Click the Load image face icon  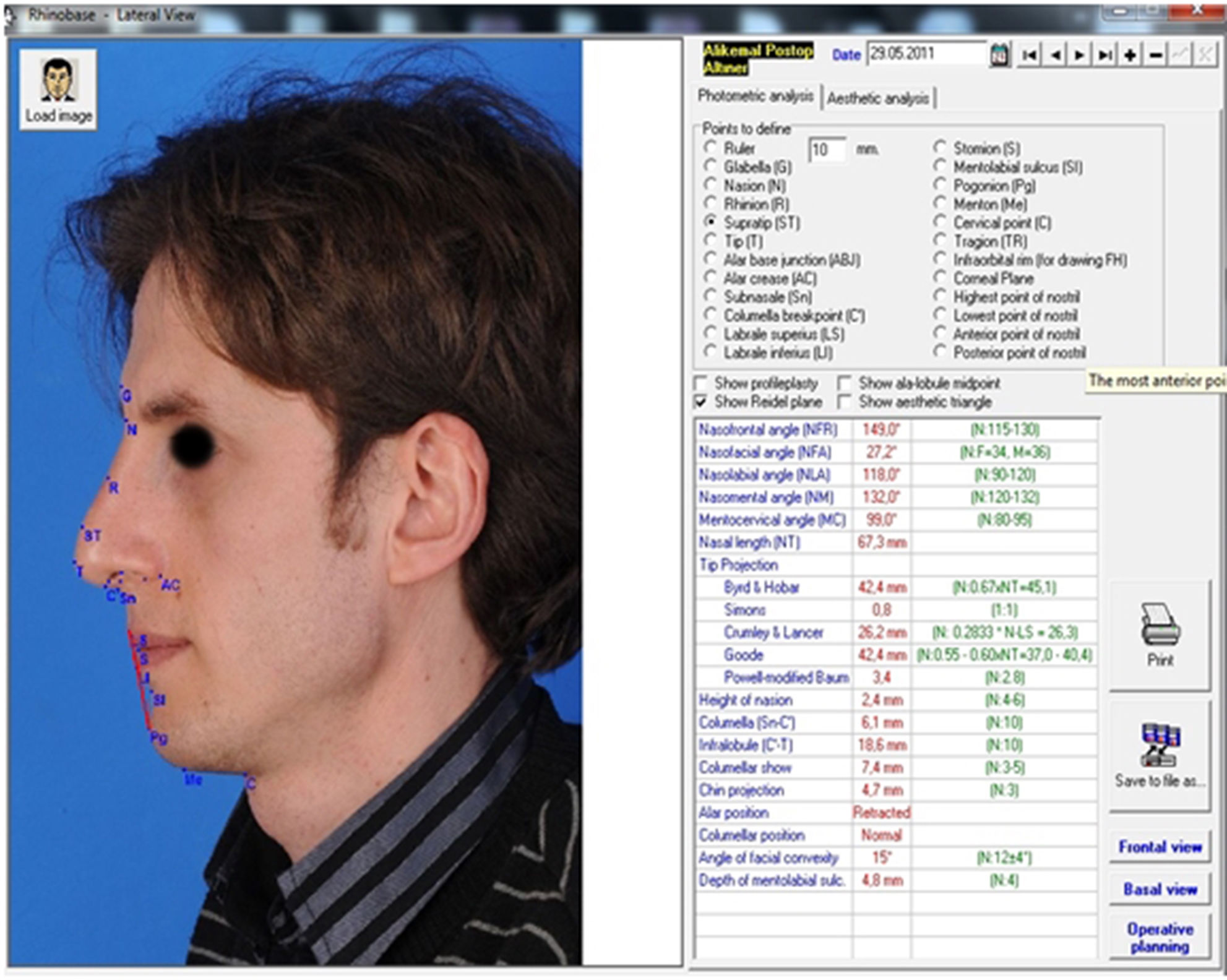click(58, 80)
